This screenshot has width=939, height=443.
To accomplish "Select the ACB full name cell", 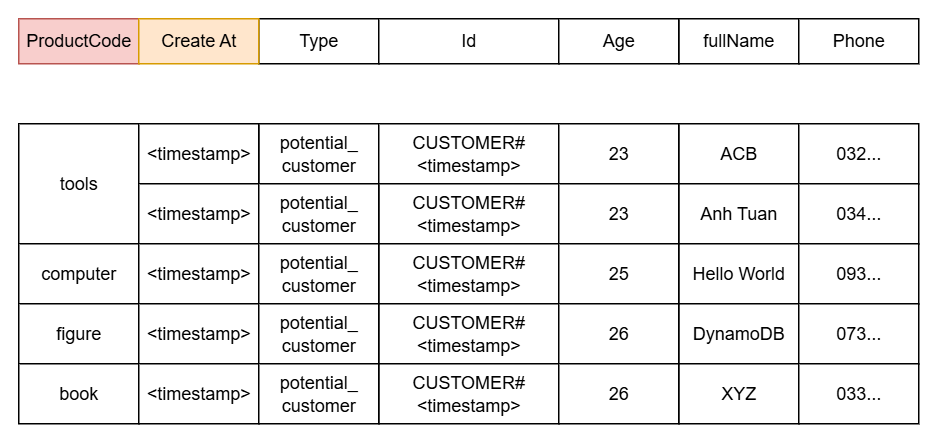I will (739, 154).
